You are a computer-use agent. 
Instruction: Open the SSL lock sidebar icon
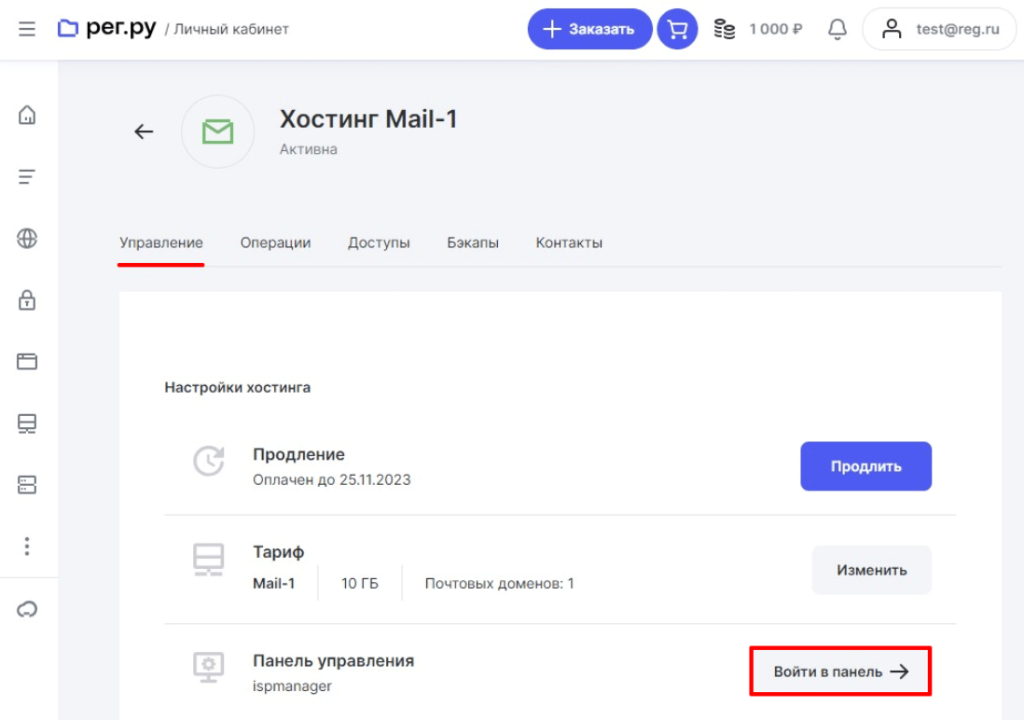click(27, 300)
